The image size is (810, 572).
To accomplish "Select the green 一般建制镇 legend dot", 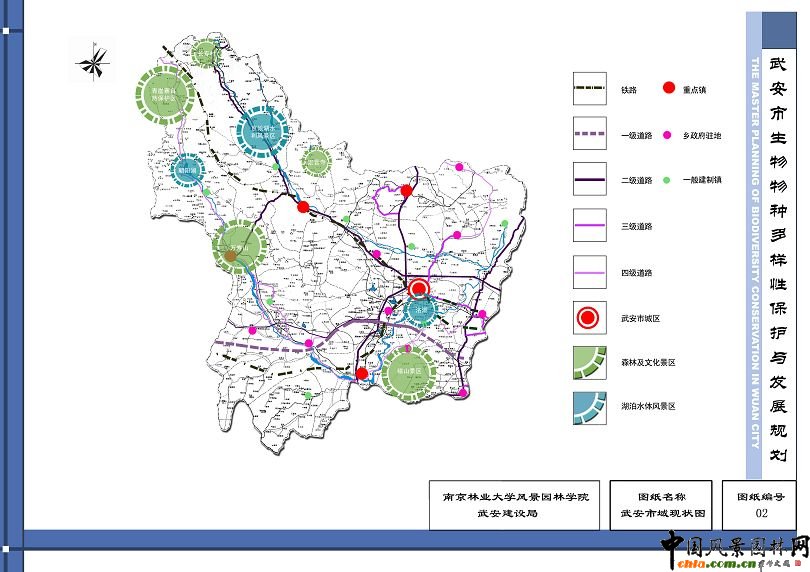I will point(667,180).
